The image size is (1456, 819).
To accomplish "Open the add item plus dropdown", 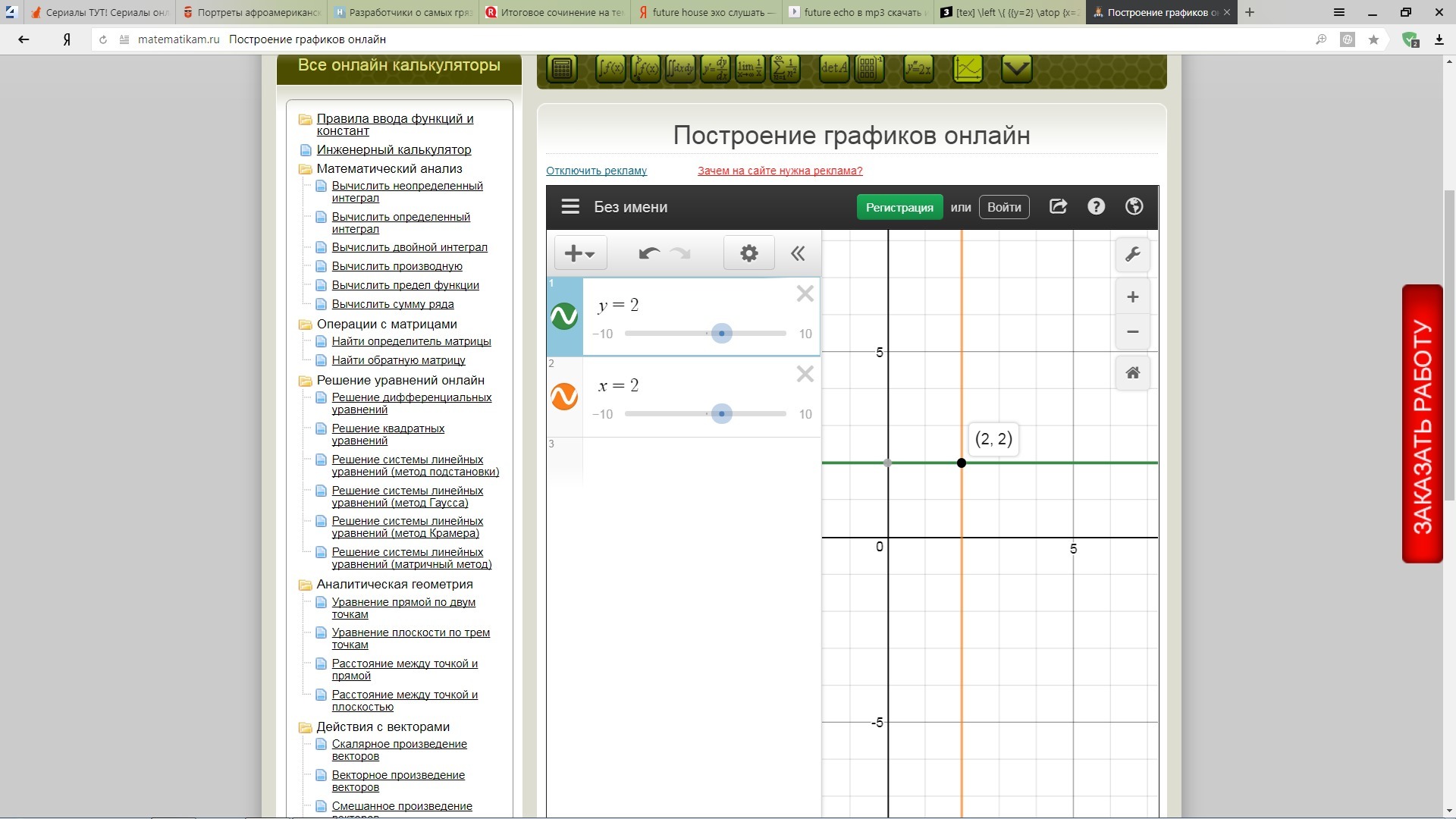I will point(580,253).
